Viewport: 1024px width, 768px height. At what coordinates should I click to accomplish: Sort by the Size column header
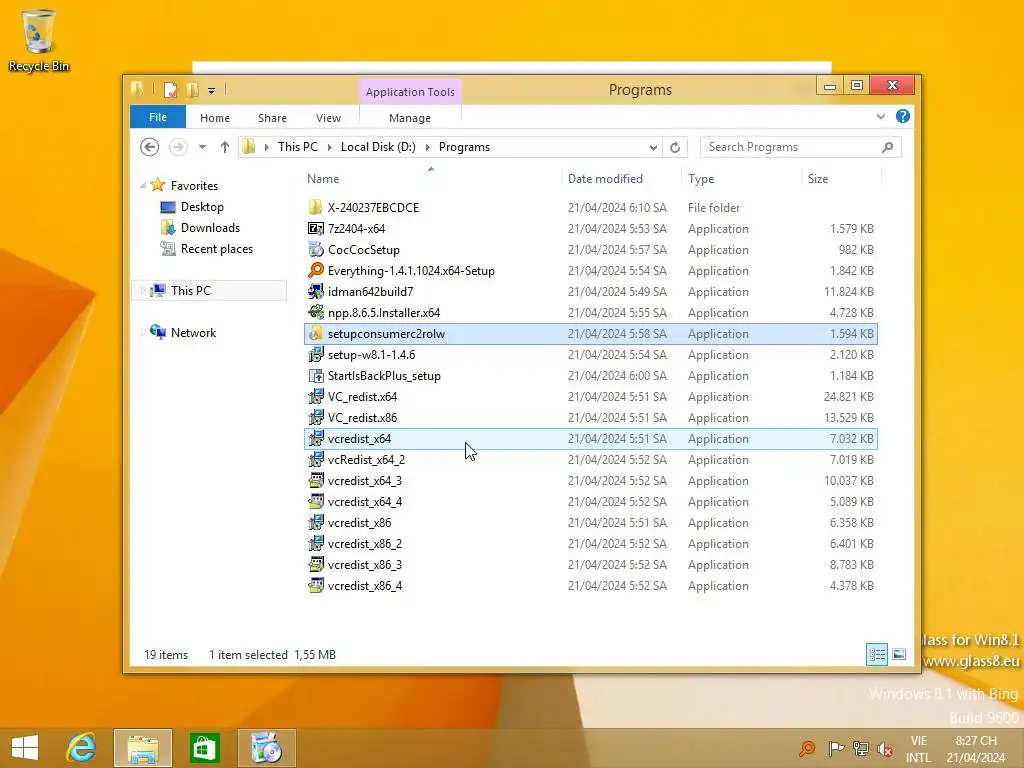pos(818,179)
